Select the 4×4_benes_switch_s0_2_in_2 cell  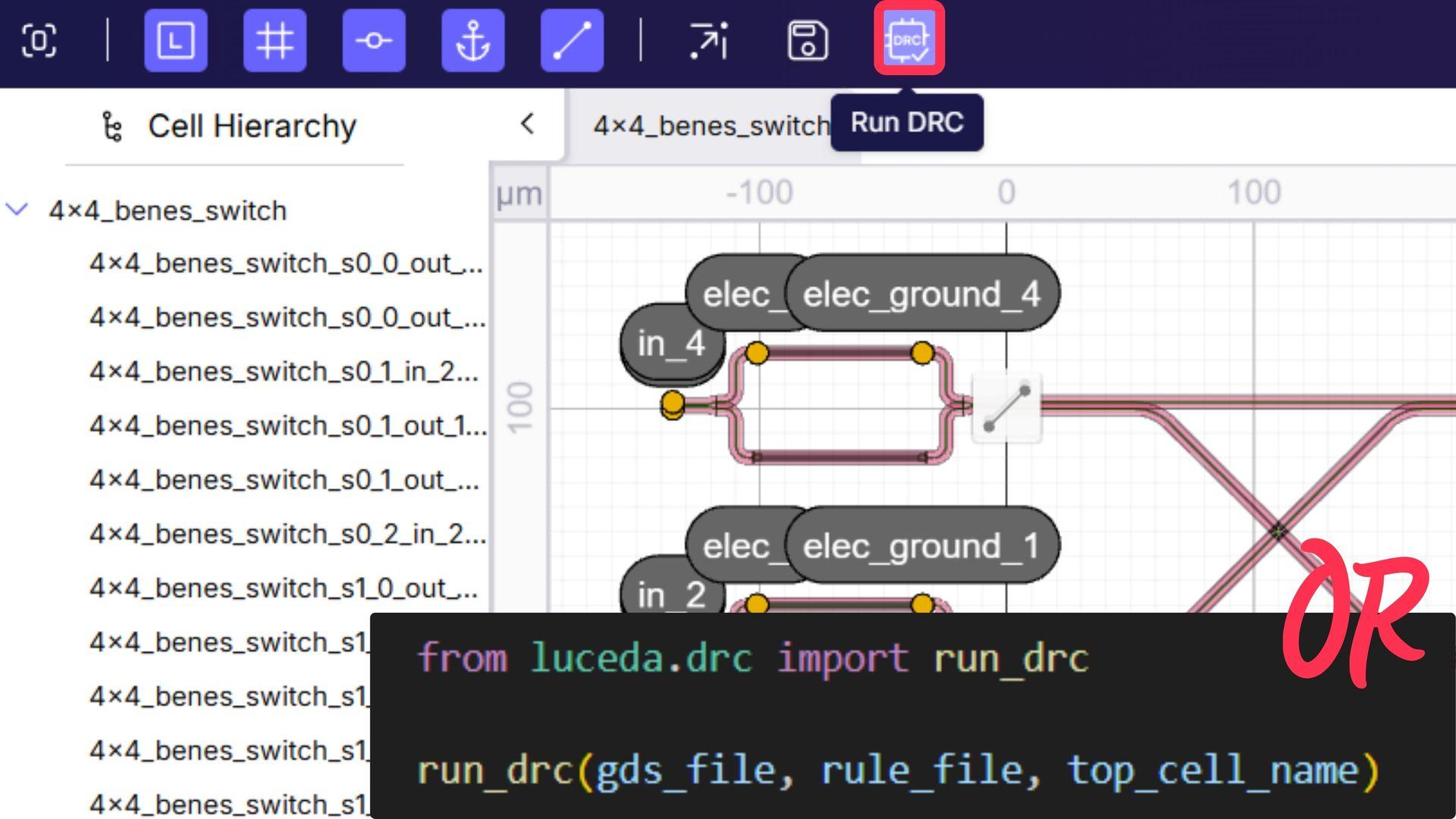[287, 534]
